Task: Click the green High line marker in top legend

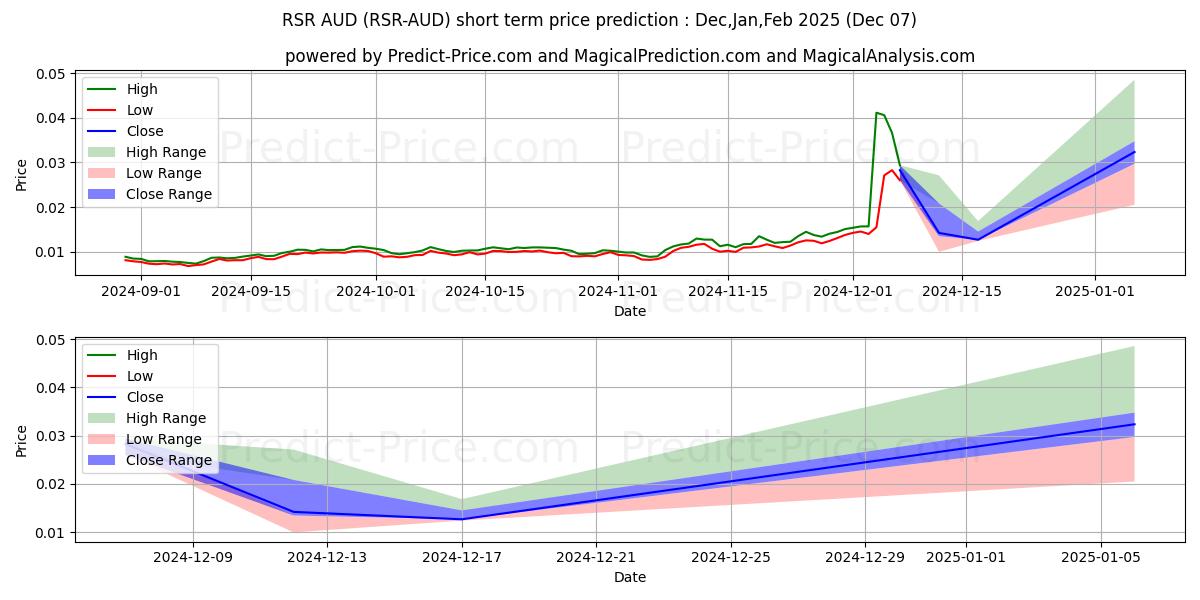Action: pyautogui.click(x=102, y=89)
